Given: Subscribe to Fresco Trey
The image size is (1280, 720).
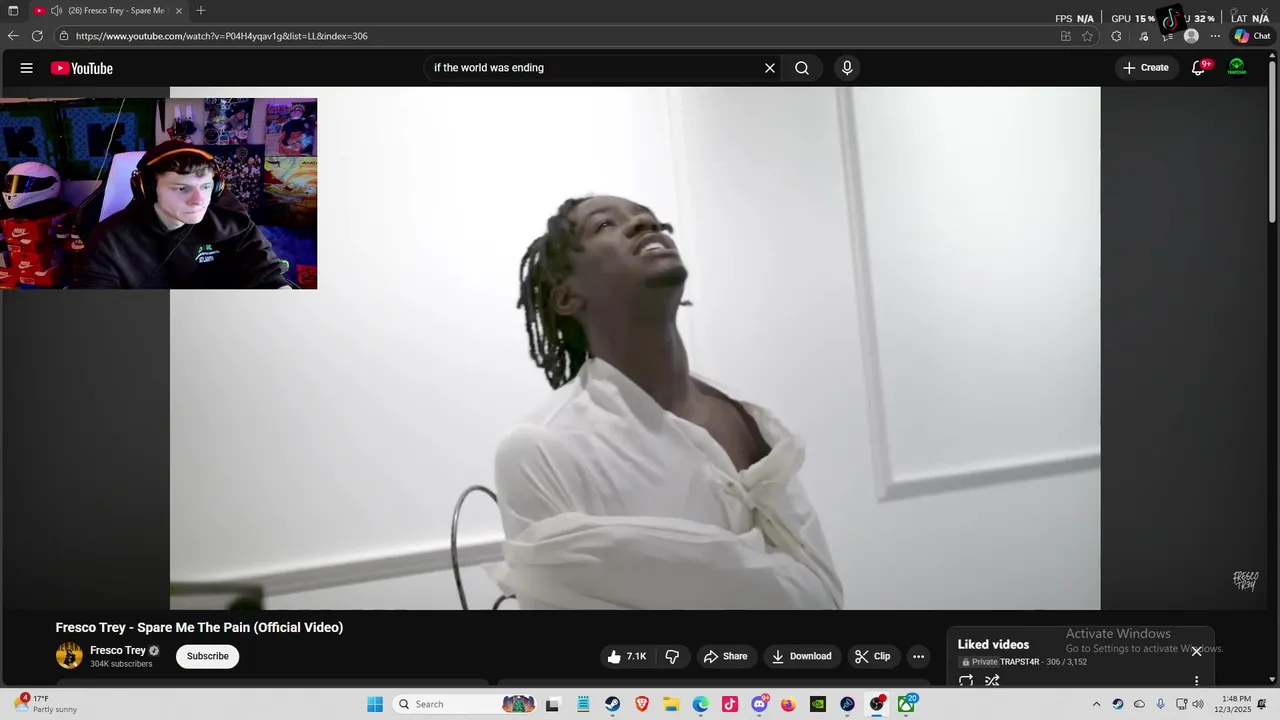Looking at the screenshot, I should click(208, 656).
